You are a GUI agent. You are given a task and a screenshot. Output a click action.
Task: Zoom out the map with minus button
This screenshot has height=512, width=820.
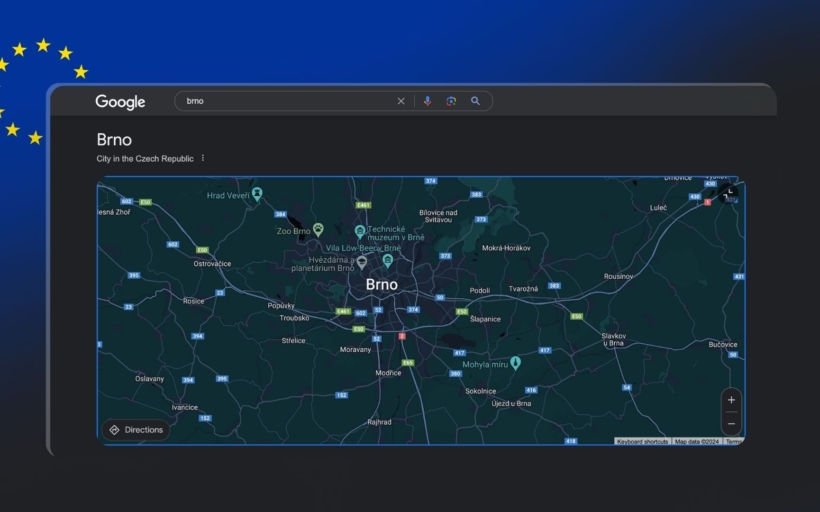(x=731, y=423)
